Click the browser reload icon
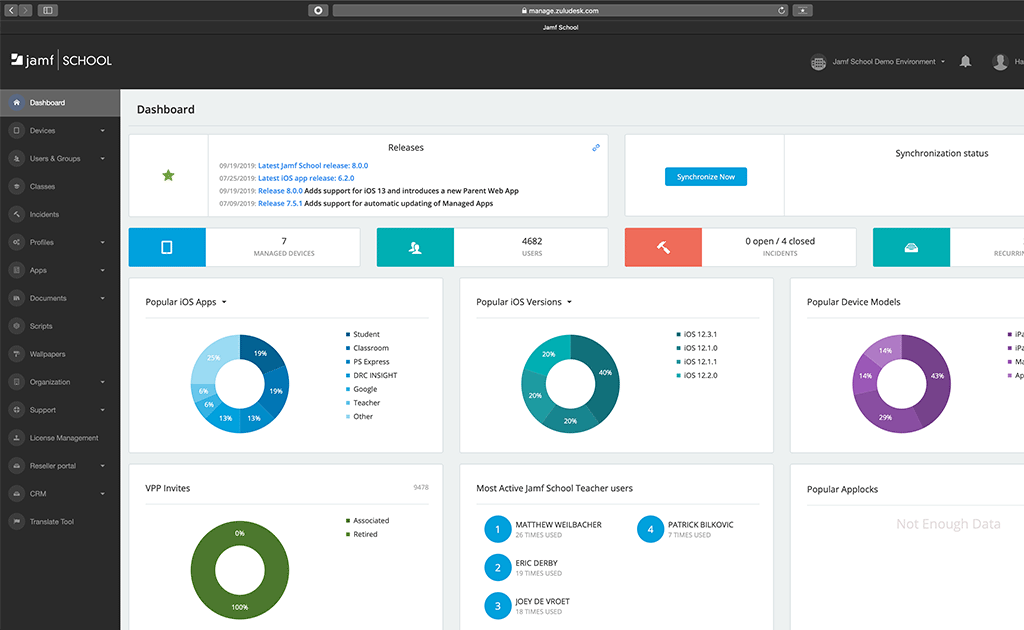Viewport: 1024px width, 630px height. (781, 10)
